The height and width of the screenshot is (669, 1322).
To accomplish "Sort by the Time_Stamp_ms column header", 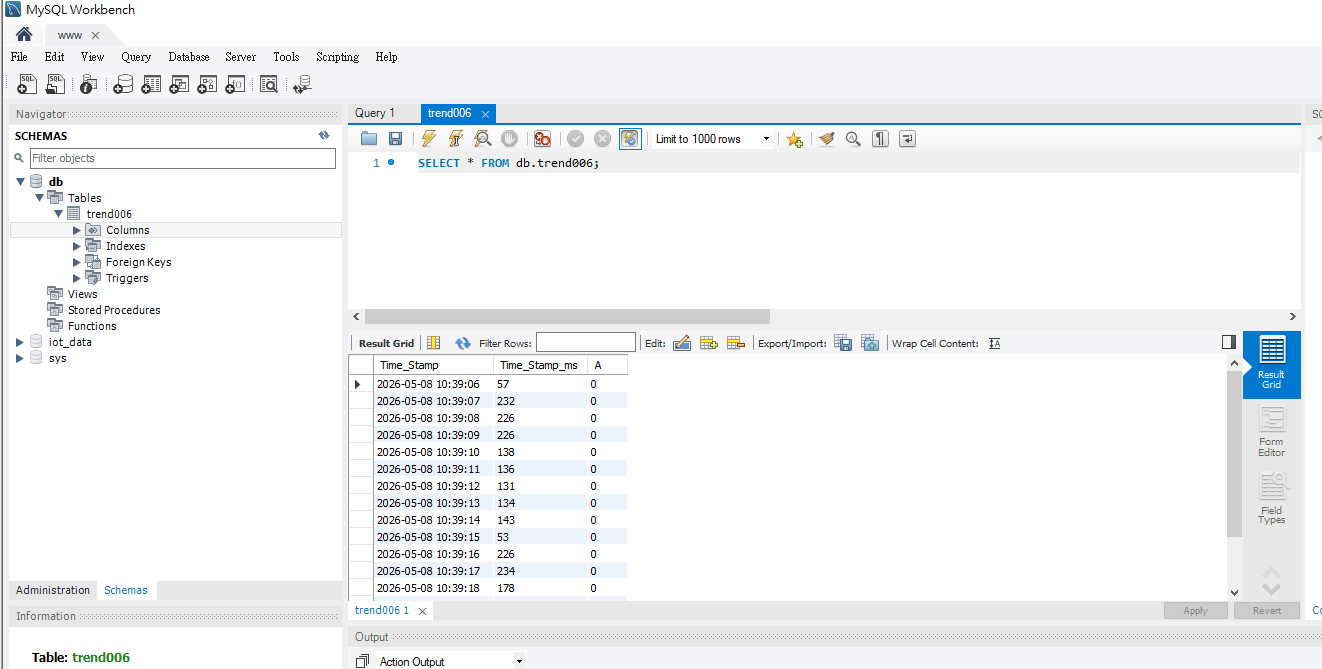I will click(538, 365).
